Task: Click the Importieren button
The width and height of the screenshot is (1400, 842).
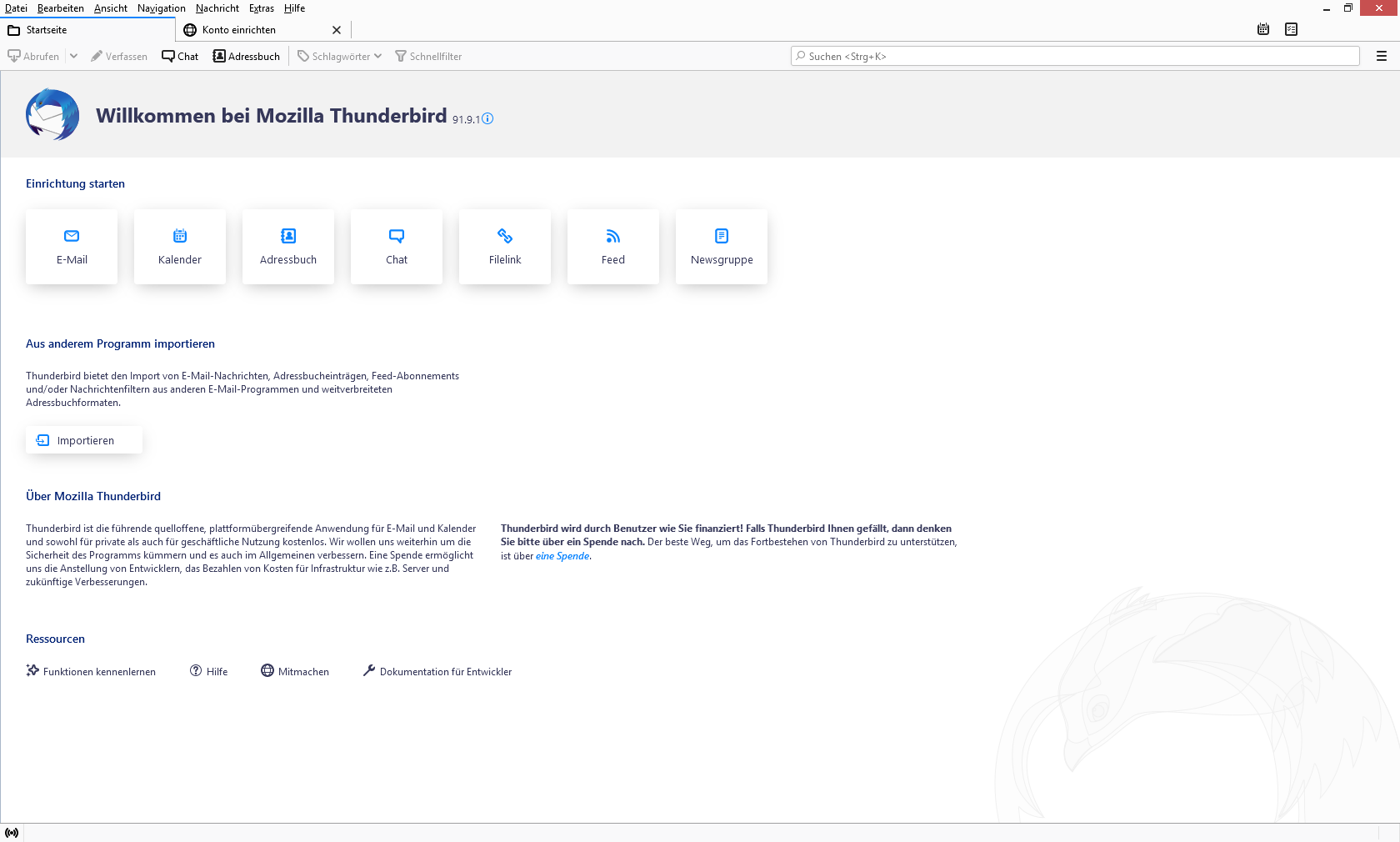Action: click(x=84, y=440)
